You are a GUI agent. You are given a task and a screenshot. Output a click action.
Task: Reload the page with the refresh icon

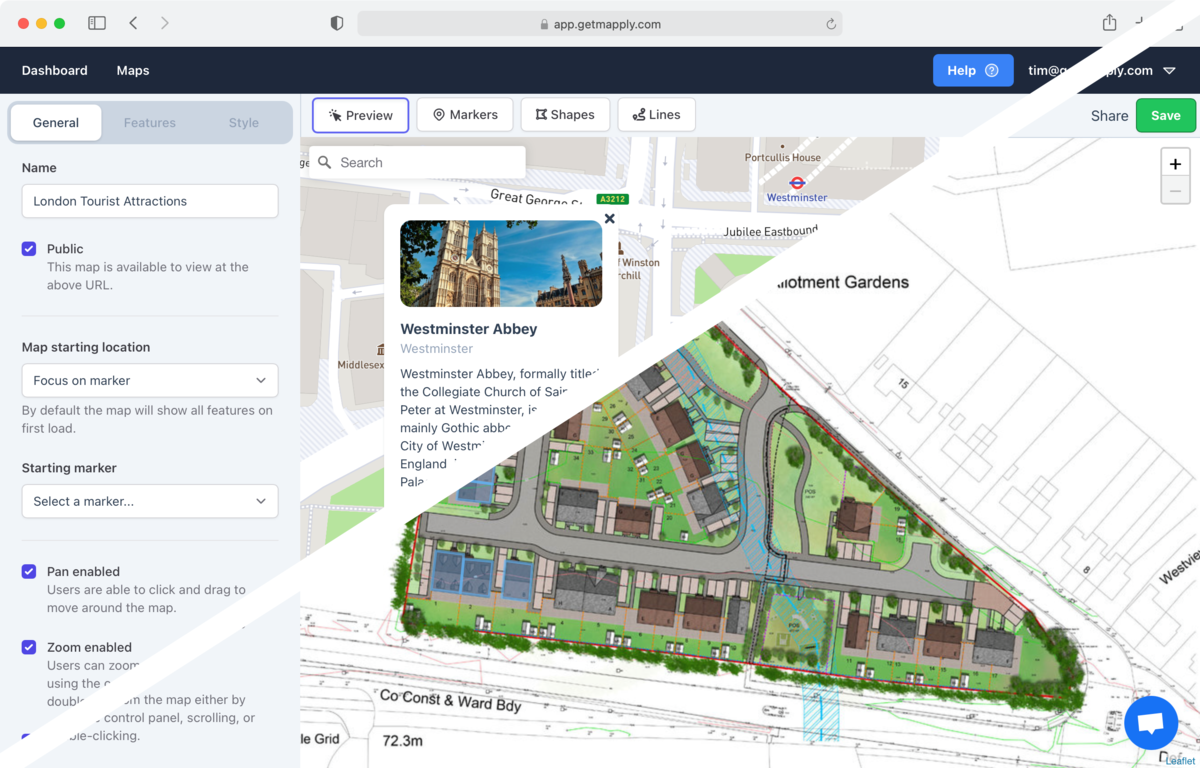pyautogui.click(x=830, y=24)
